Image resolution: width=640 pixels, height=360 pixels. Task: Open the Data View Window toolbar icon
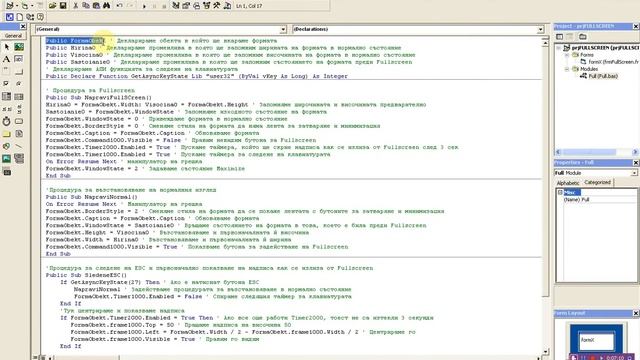point(227,6)
